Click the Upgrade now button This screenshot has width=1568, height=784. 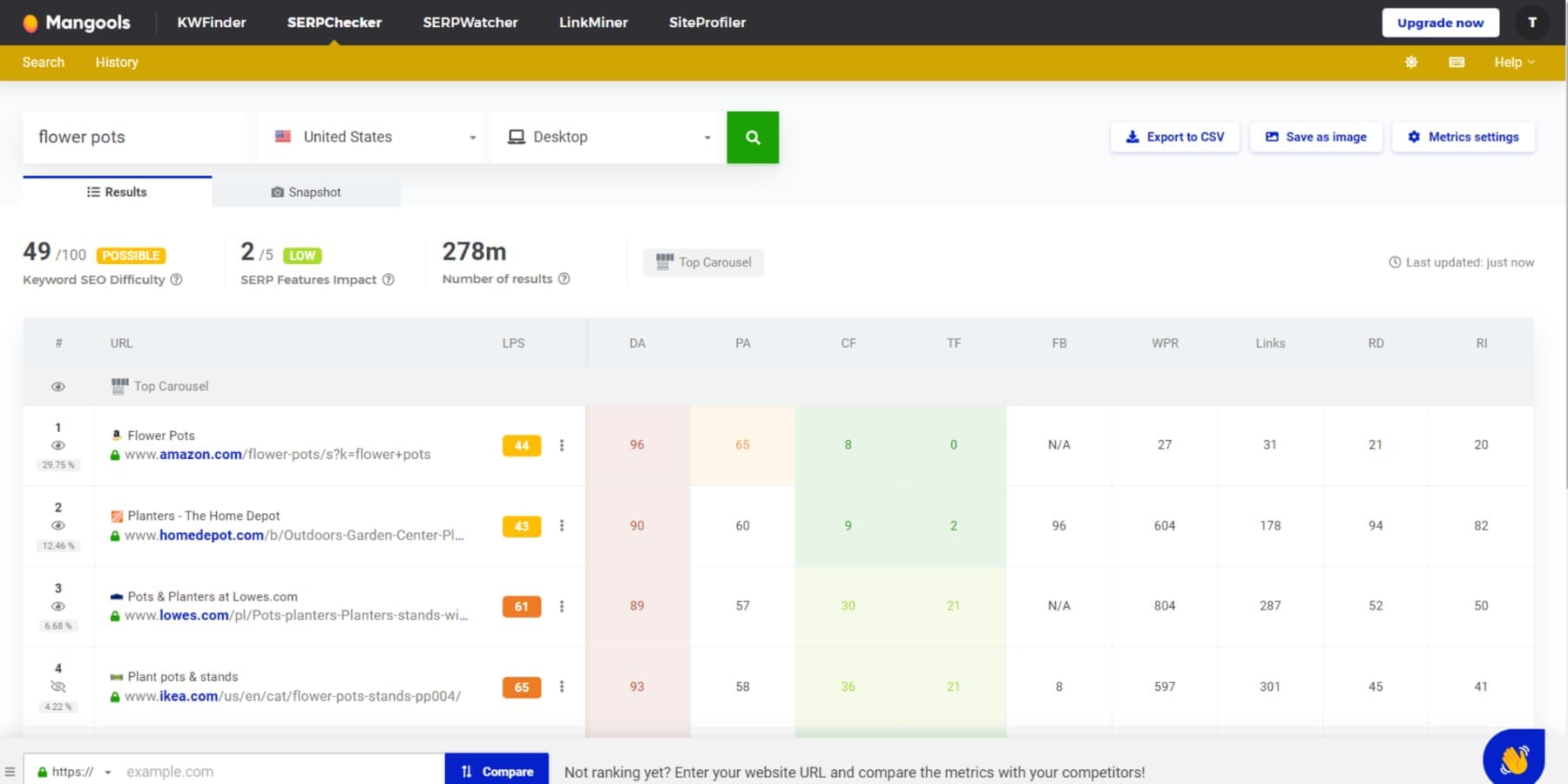coord(1439,23)
